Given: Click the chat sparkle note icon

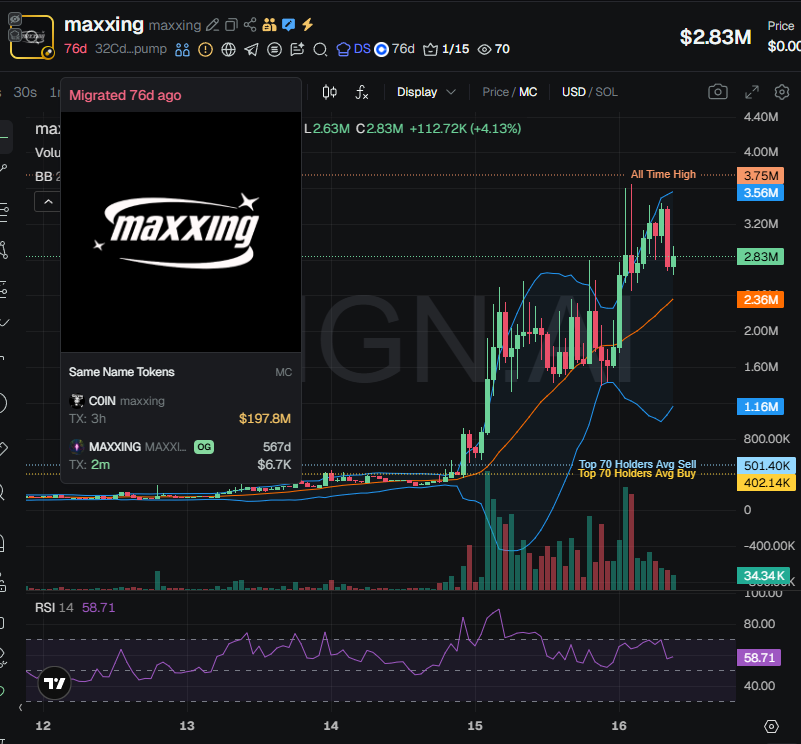Looking at the screenshot, I should tap(297, 50).
